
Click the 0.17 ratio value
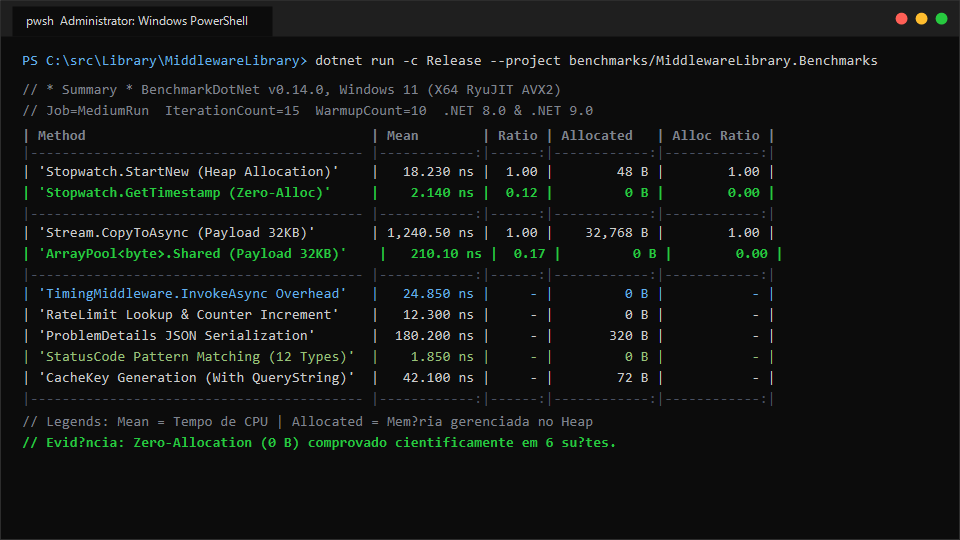pos(530,253)
